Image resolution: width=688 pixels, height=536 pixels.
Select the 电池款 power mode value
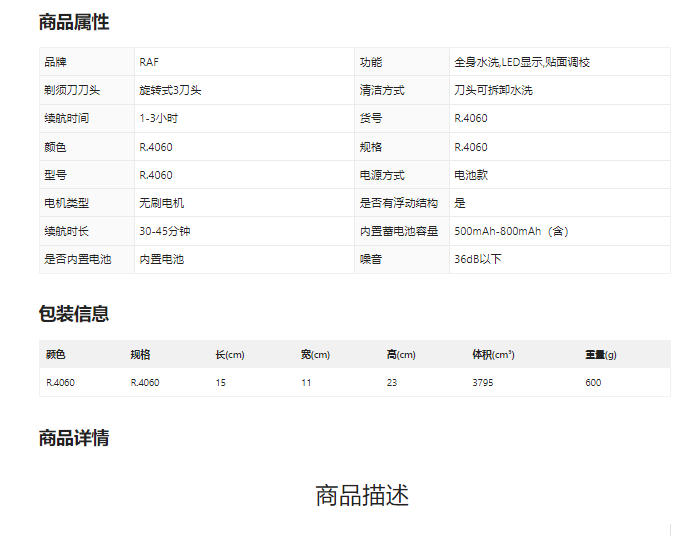pos(471,175)
